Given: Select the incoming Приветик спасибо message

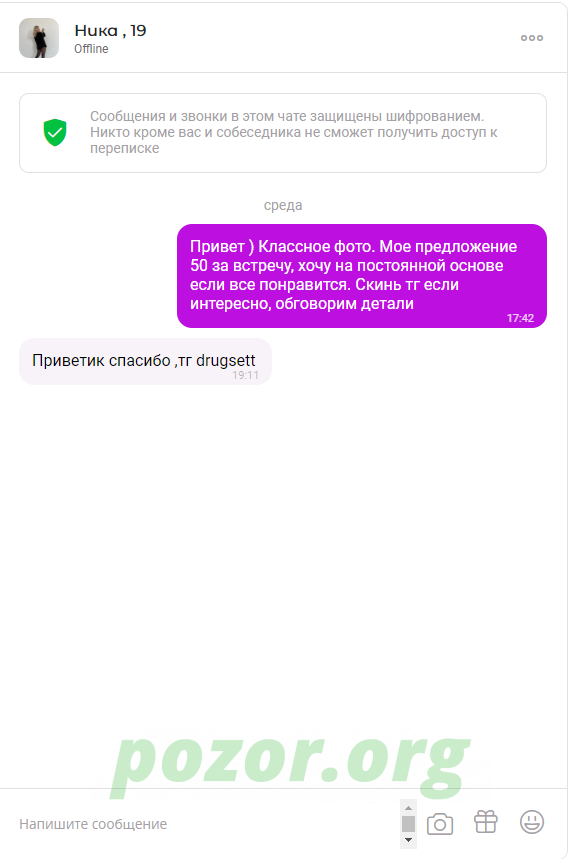Looking at the screenshot, I should pos(145,362).
